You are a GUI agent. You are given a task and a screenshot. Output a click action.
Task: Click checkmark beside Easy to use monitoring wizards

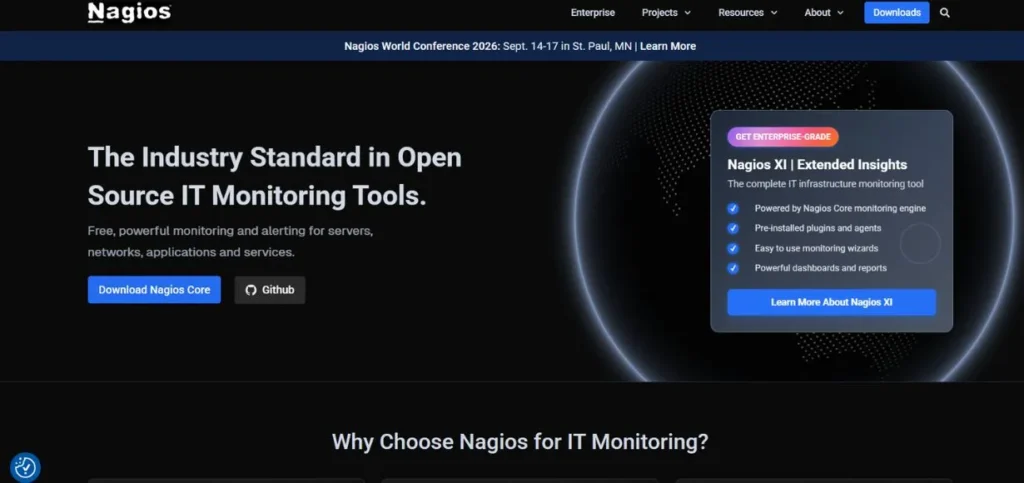(x=733, y=248)
